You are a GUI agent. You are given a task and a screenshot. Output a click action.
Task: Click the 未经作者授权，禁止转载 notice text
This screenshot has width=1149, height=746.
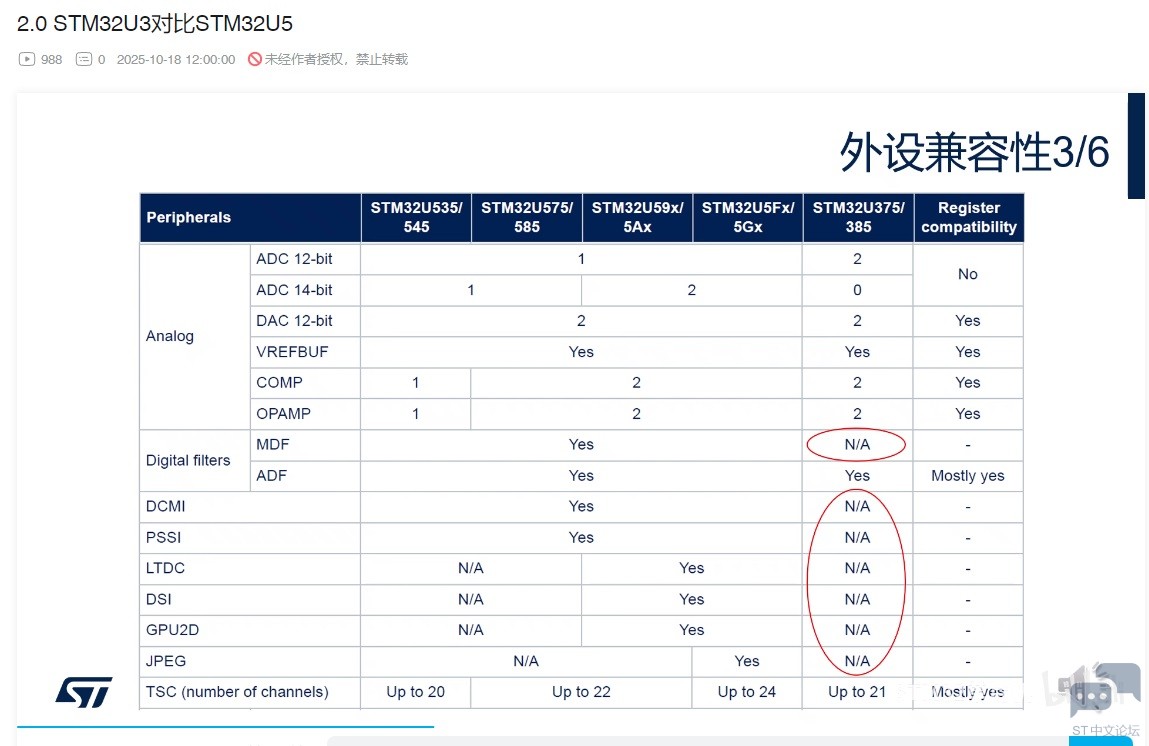[336, 59]
